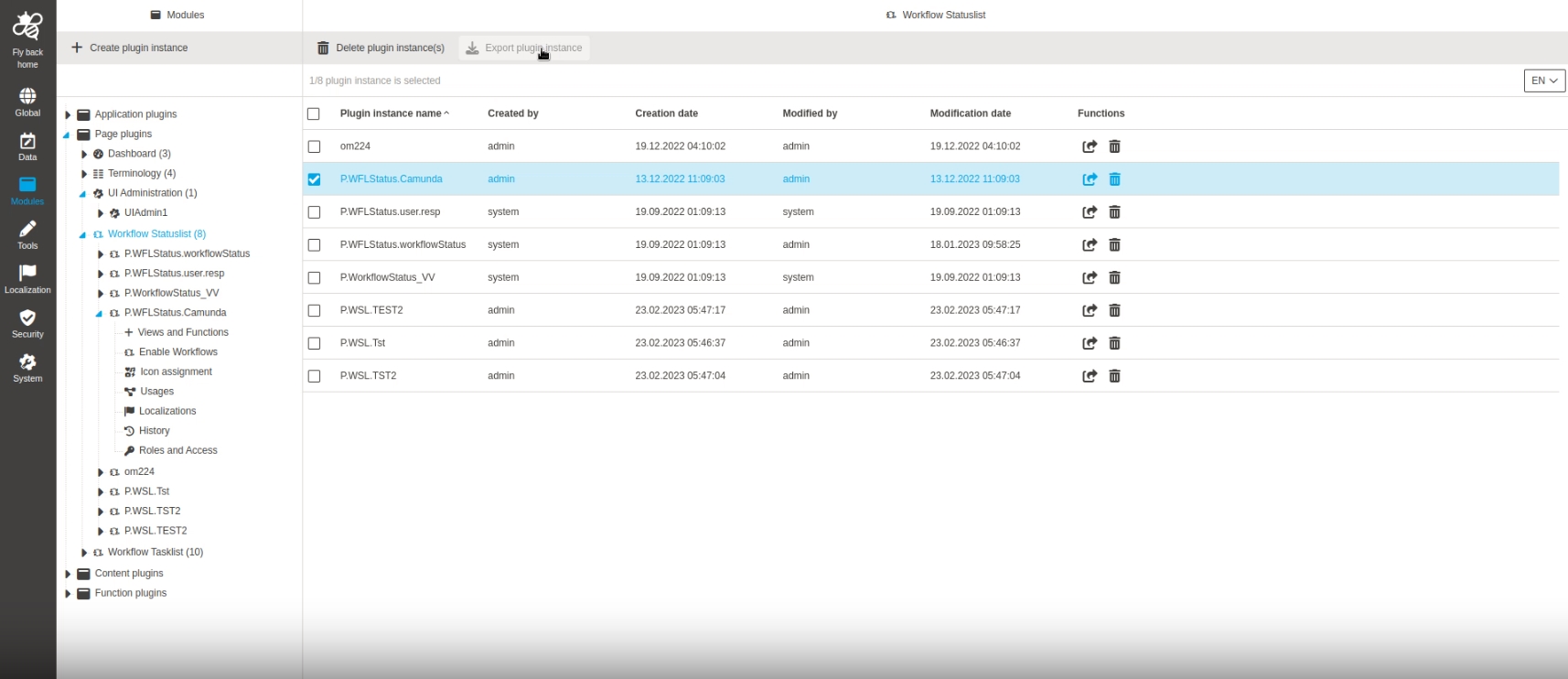1568x679 pixels.
Task: Click export icon for om224 row
Action: [x=1090, y=146]
